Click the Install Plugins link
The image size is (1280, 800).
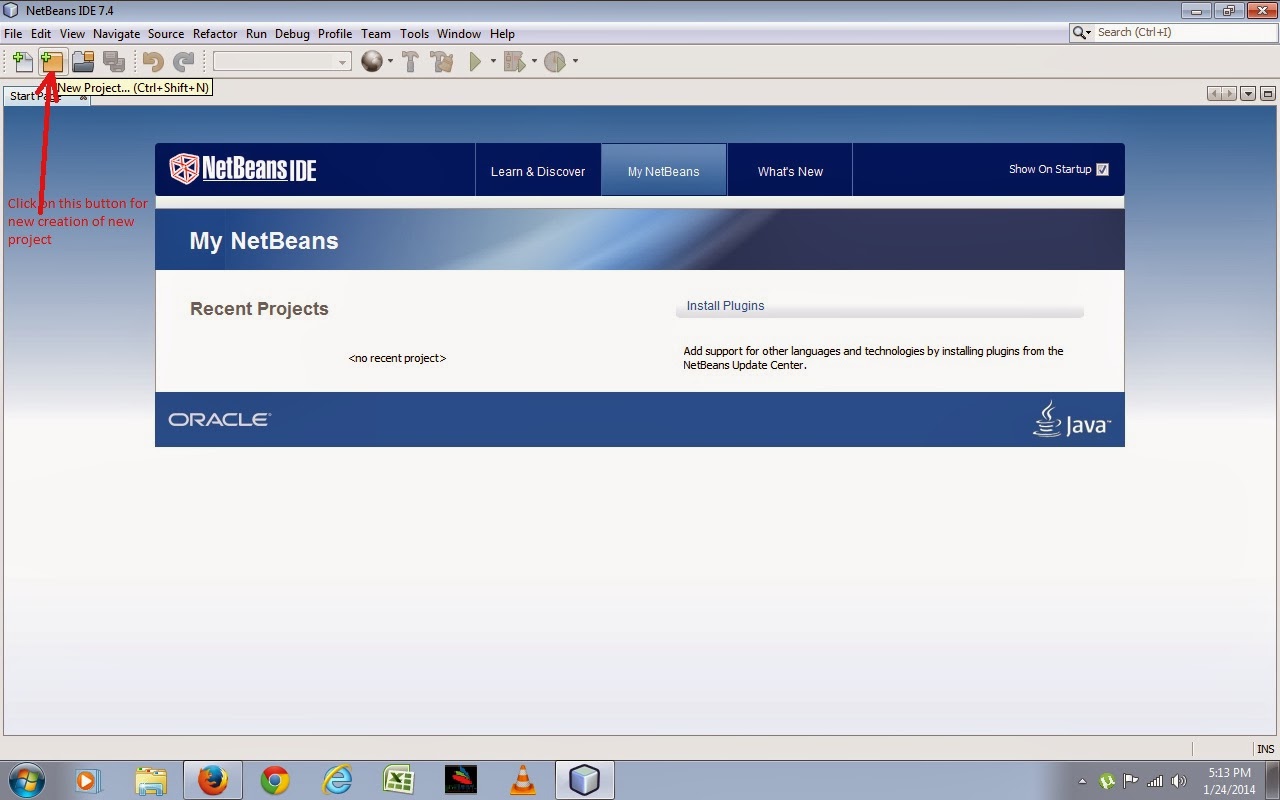pyautogui.click(x=725, y=306)
